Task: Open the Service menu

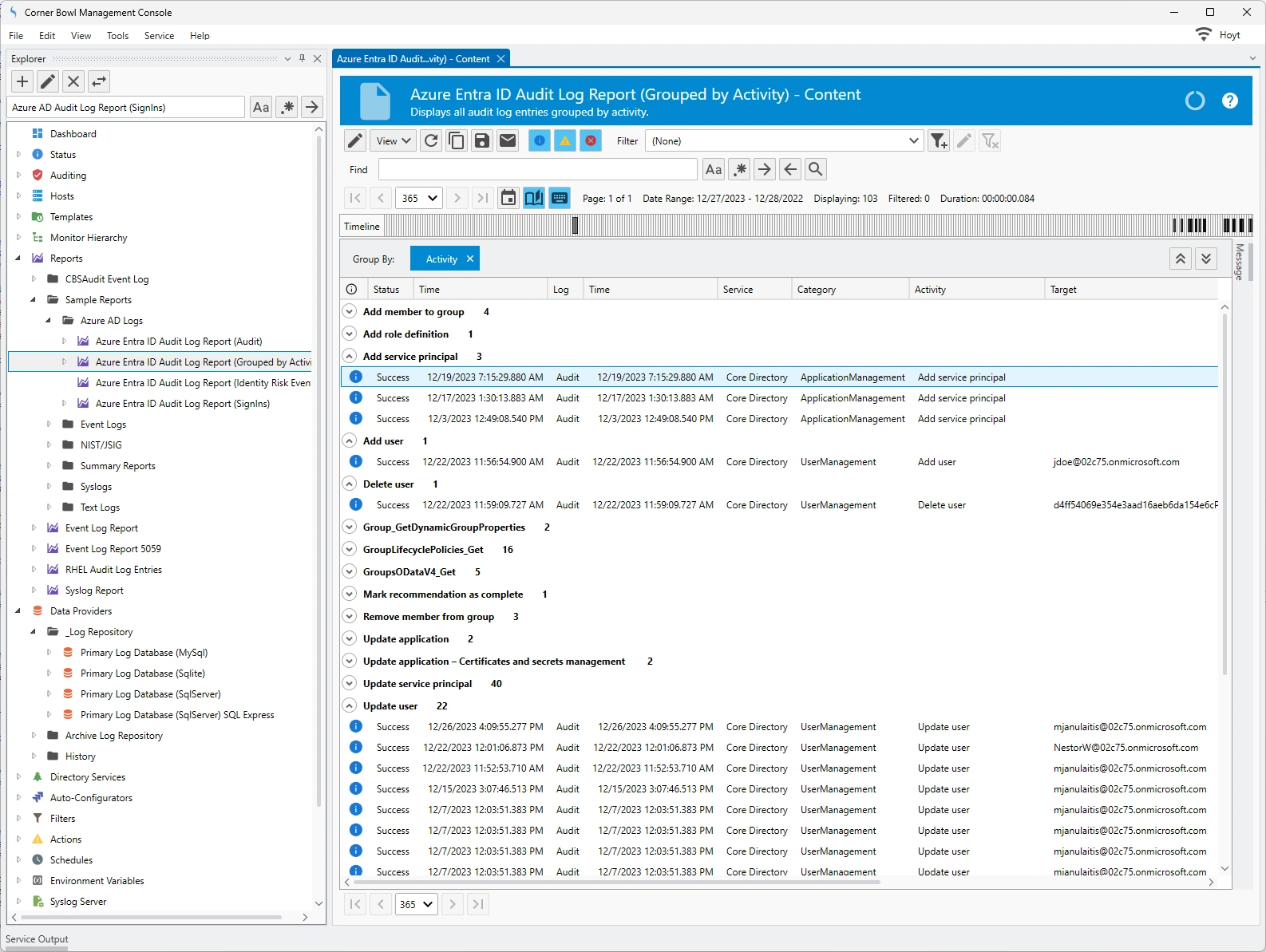Action: [x=159, y=36]
